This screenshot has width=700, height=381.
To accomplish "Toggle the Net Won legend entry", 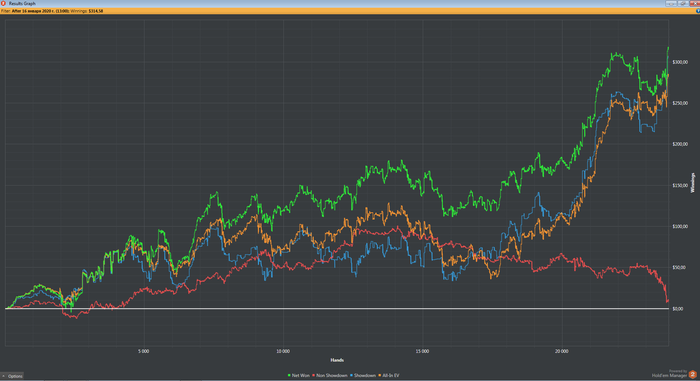I will pyautogui.click(x=299, y=376).
